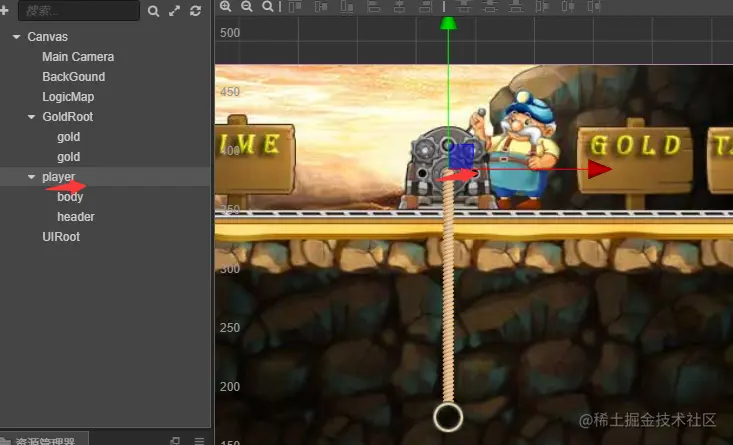This screenshot has width=733, height=445.
Task: Reset scene zoom with the plain magnifier
Action: coord(267,6)
